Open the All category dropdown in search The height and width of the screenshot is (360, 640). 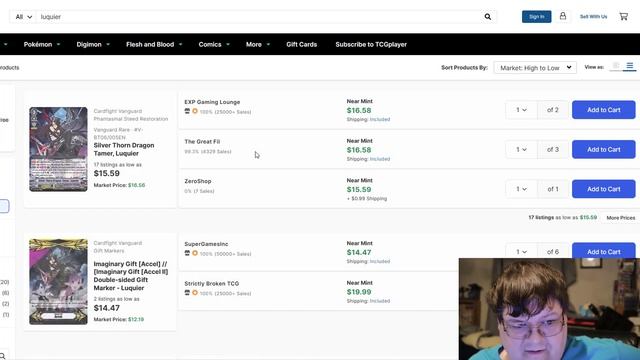click(24, 17)
